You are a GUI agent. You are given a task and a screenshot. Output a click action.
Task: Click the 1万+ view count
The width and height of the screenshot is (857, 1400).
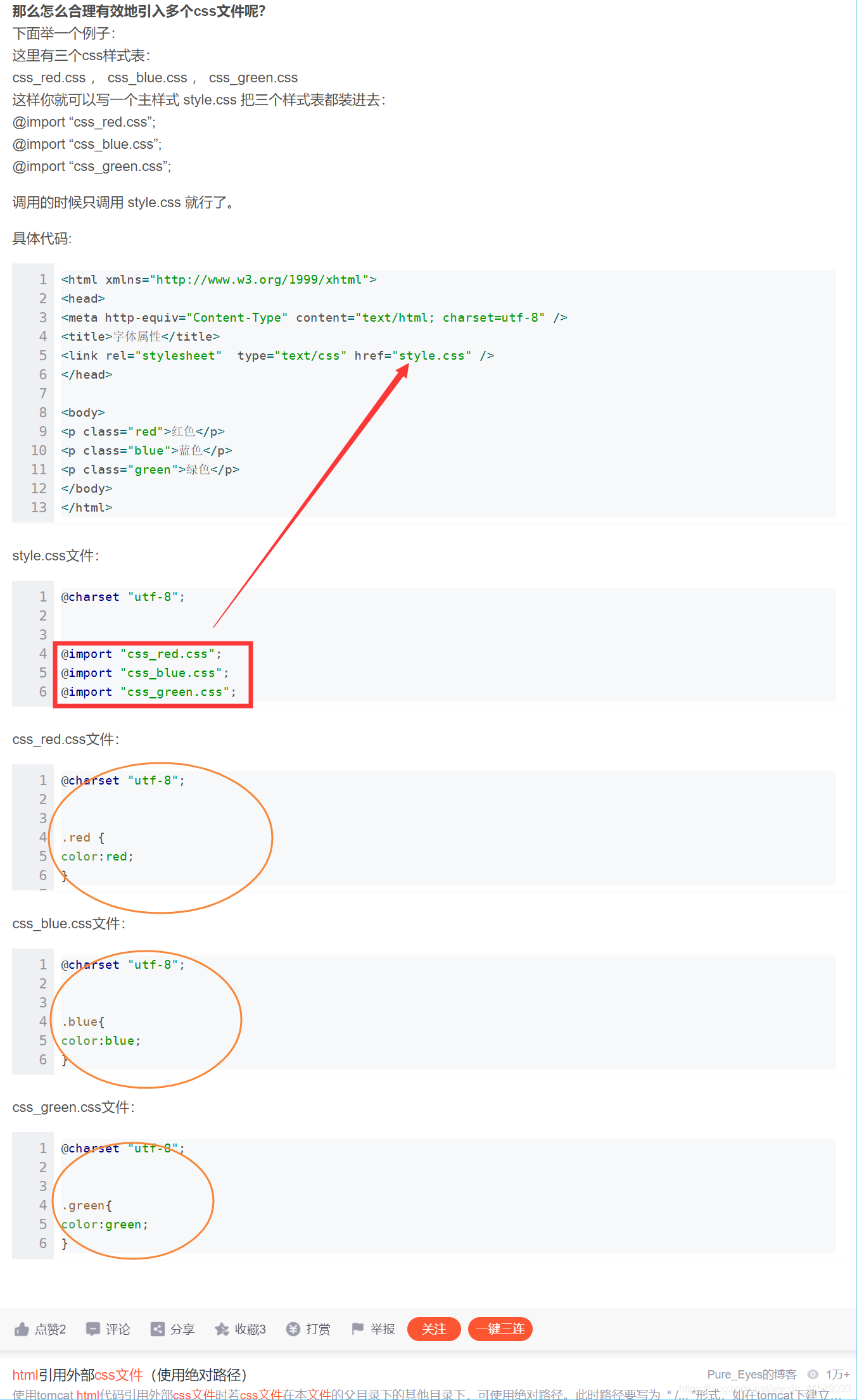pos(837,1374)
